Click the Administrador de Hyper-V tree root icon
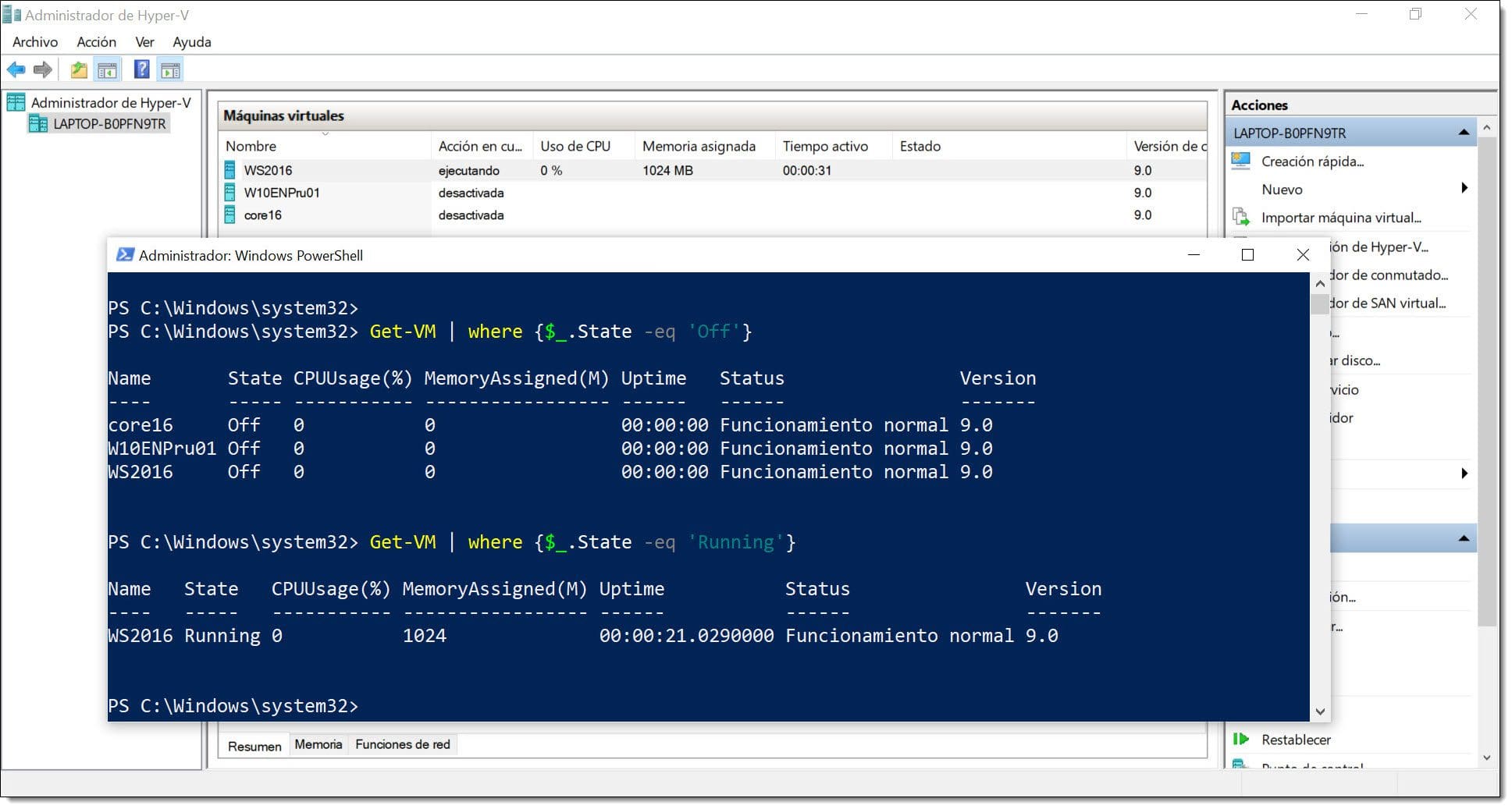The height and width of the screenshot is (809, 1512). pyautogui.click(x=16, y=102)
